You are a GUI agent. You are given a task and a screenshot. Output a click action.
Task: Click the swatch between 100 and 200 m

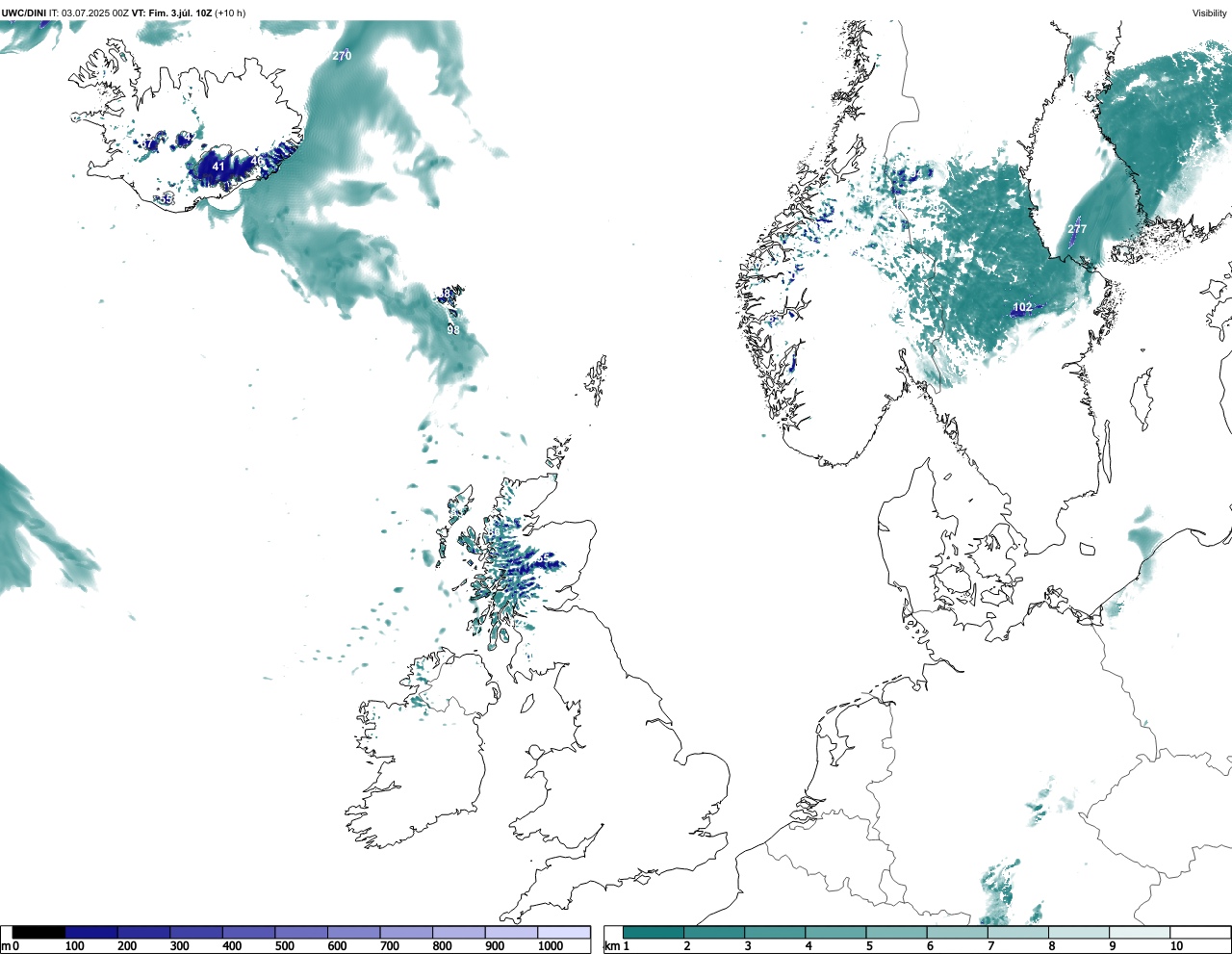91,933
